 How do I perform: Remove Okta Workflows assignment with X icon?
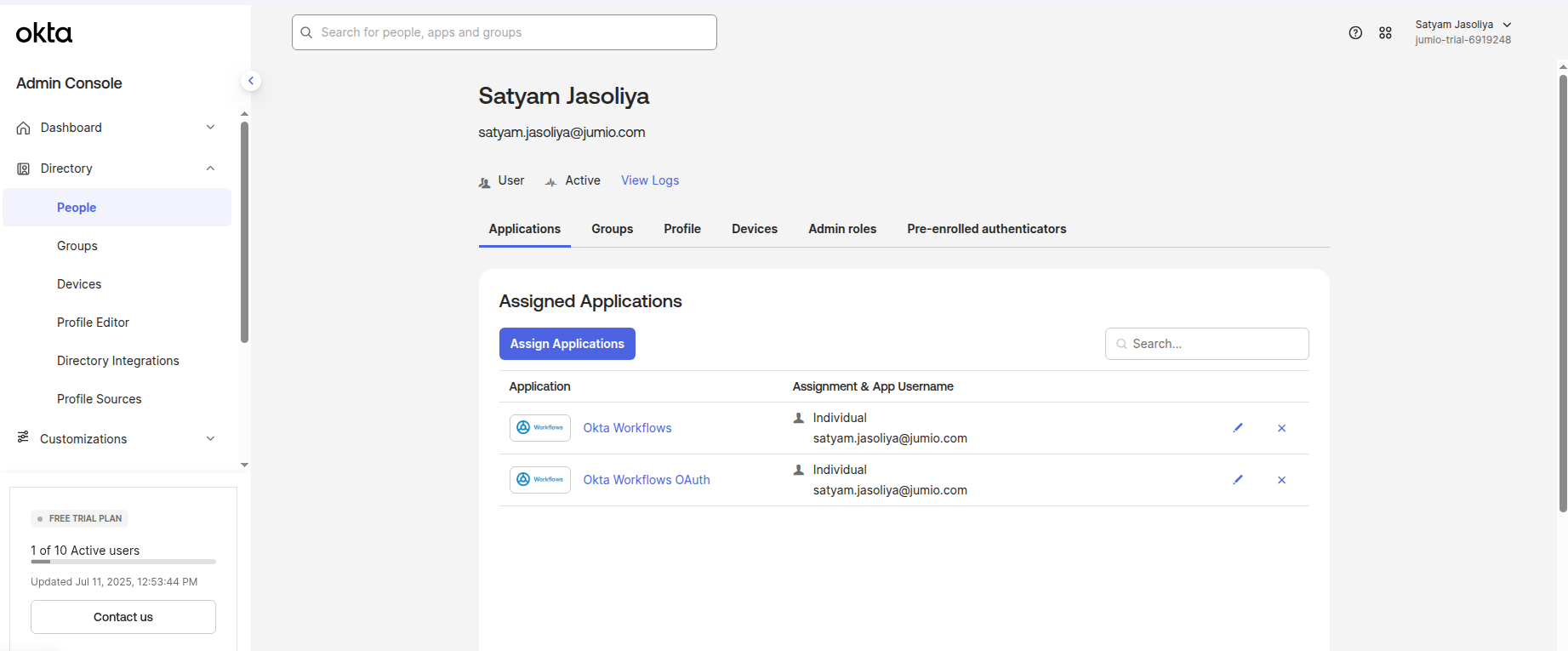(x=1281, y=428)
